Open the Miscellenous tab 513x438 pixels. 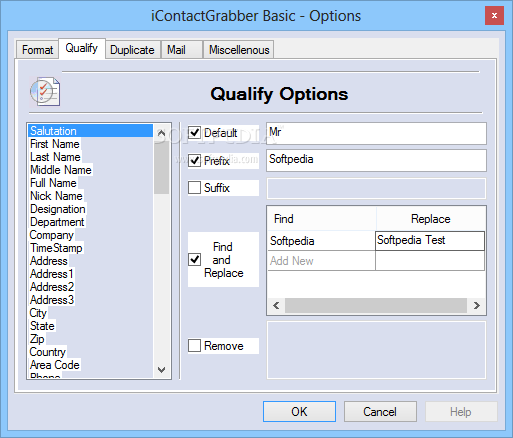[x=239, y=50]
